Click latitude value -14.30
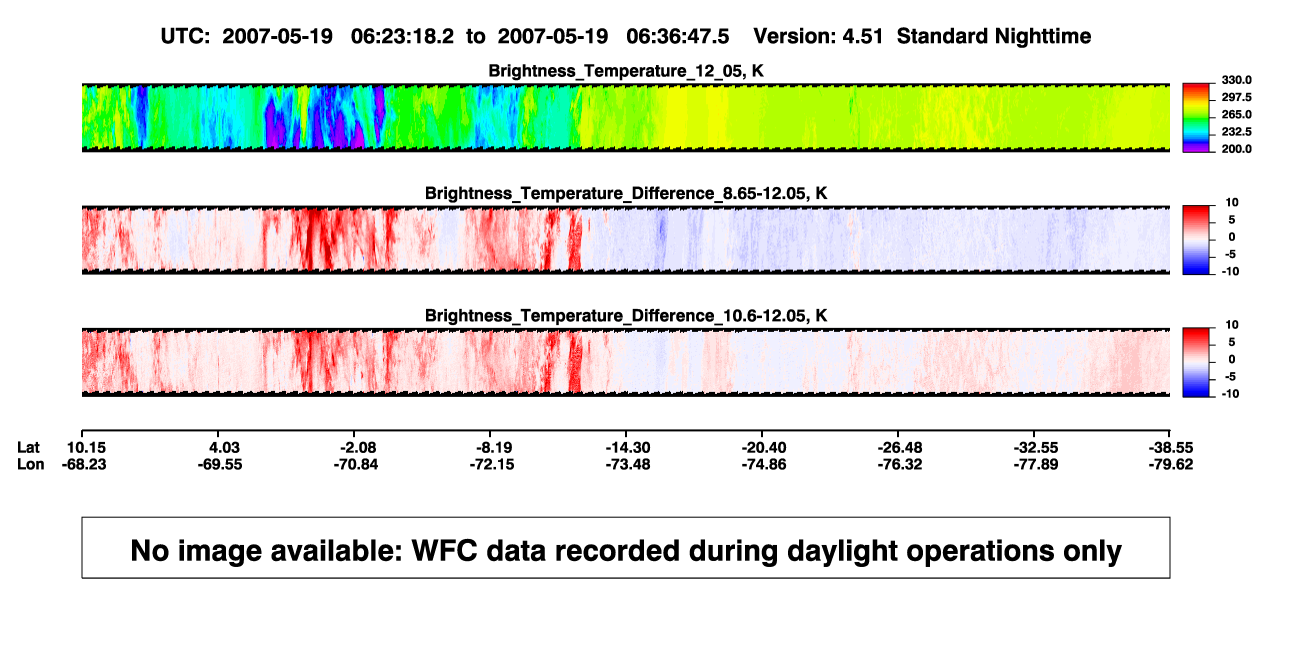Viewport: 1300px width, 667px height. click(630, 447)
